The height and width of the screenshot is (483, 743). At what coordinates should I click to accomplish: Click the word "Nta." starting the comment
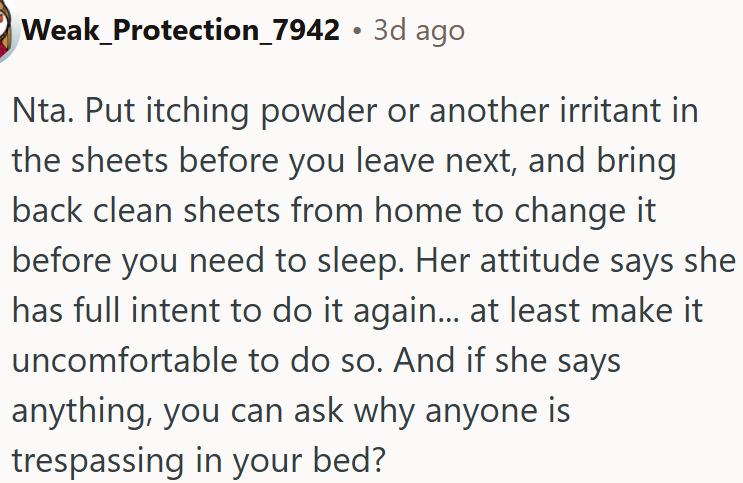click(x=43, y=110)
